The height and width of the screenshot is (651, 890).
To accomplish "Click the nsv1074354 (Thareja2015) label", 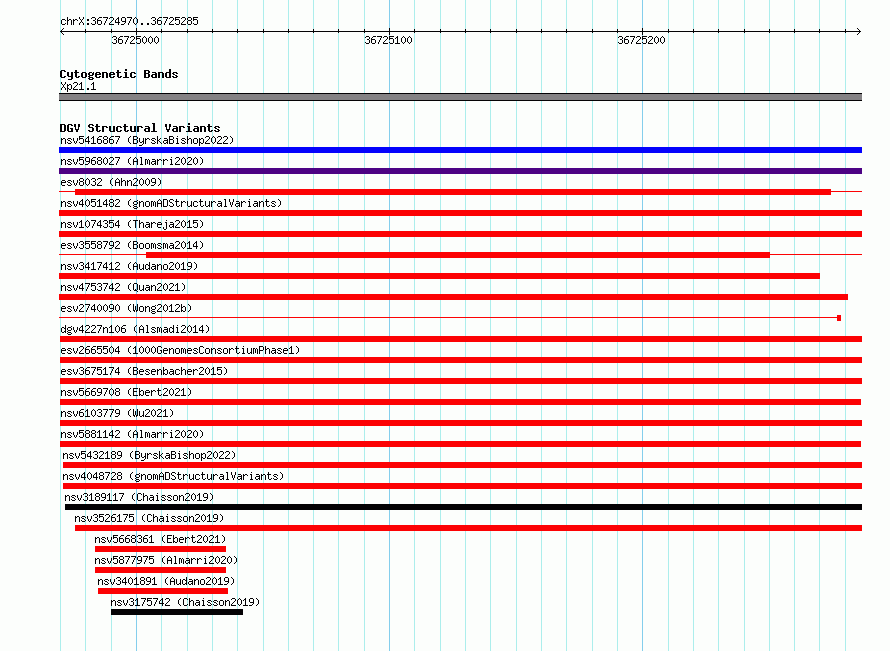I will [x=132, y=224].
